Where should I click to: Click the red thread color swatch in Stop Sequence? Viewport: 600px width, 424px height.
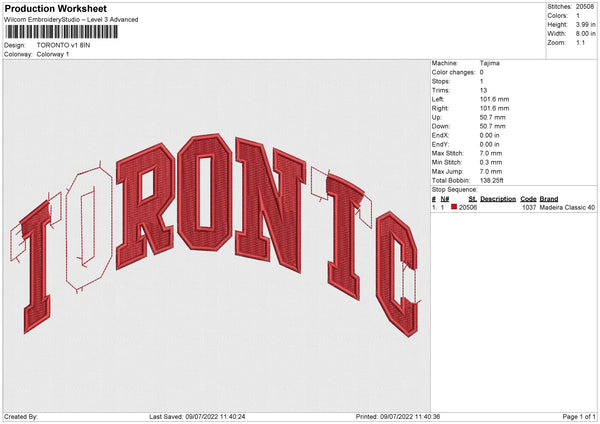click(454, 207)
